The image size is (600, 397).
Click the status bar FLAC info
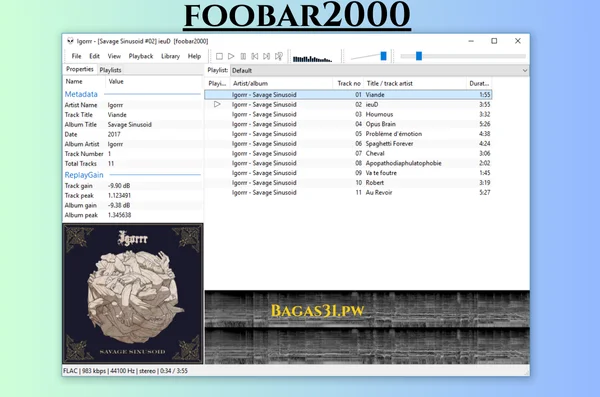[x=126, y=371]
